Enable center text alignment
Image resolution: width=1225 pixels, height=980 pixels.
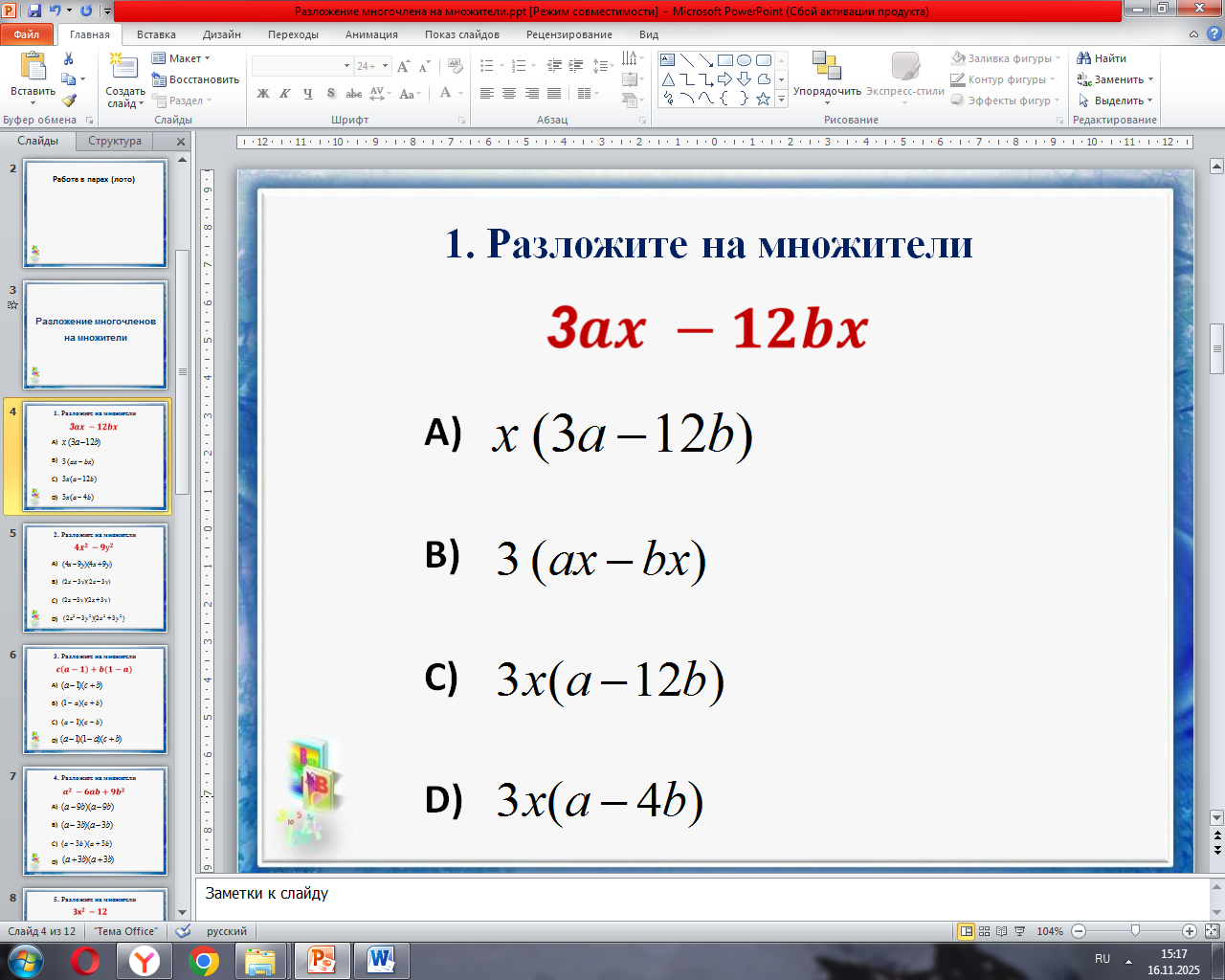[509, 94]
